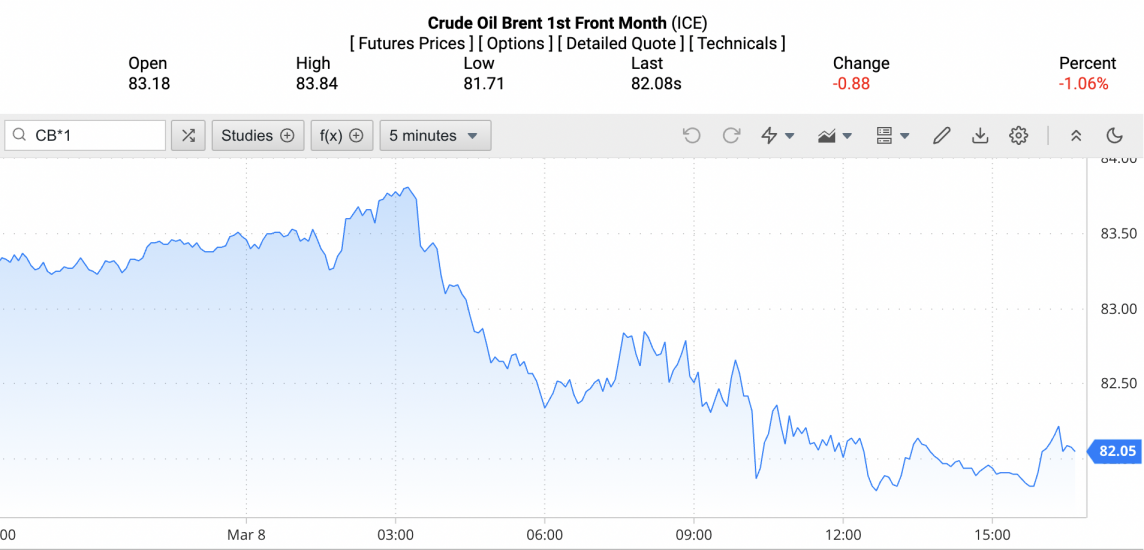The image size is (1144, 550).
Task: Click the CB*1 symbol search field
Action: 95,136
